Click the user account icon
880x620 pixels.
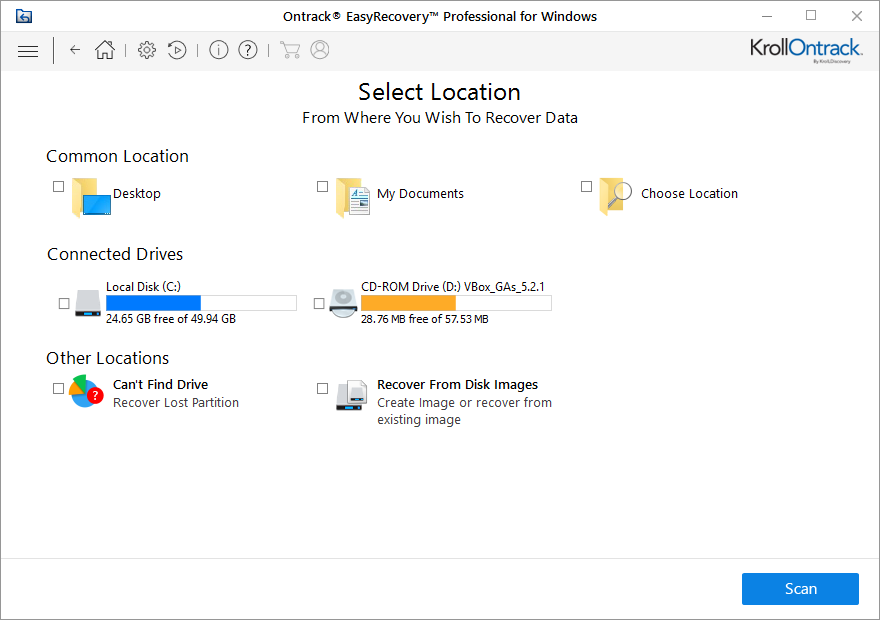tap(320, 50)
